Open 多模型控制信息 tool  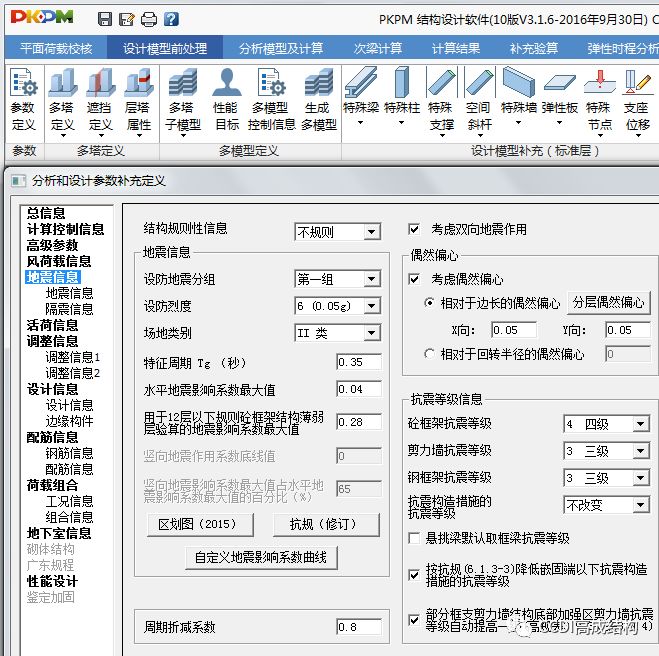(x=271, y=100)
